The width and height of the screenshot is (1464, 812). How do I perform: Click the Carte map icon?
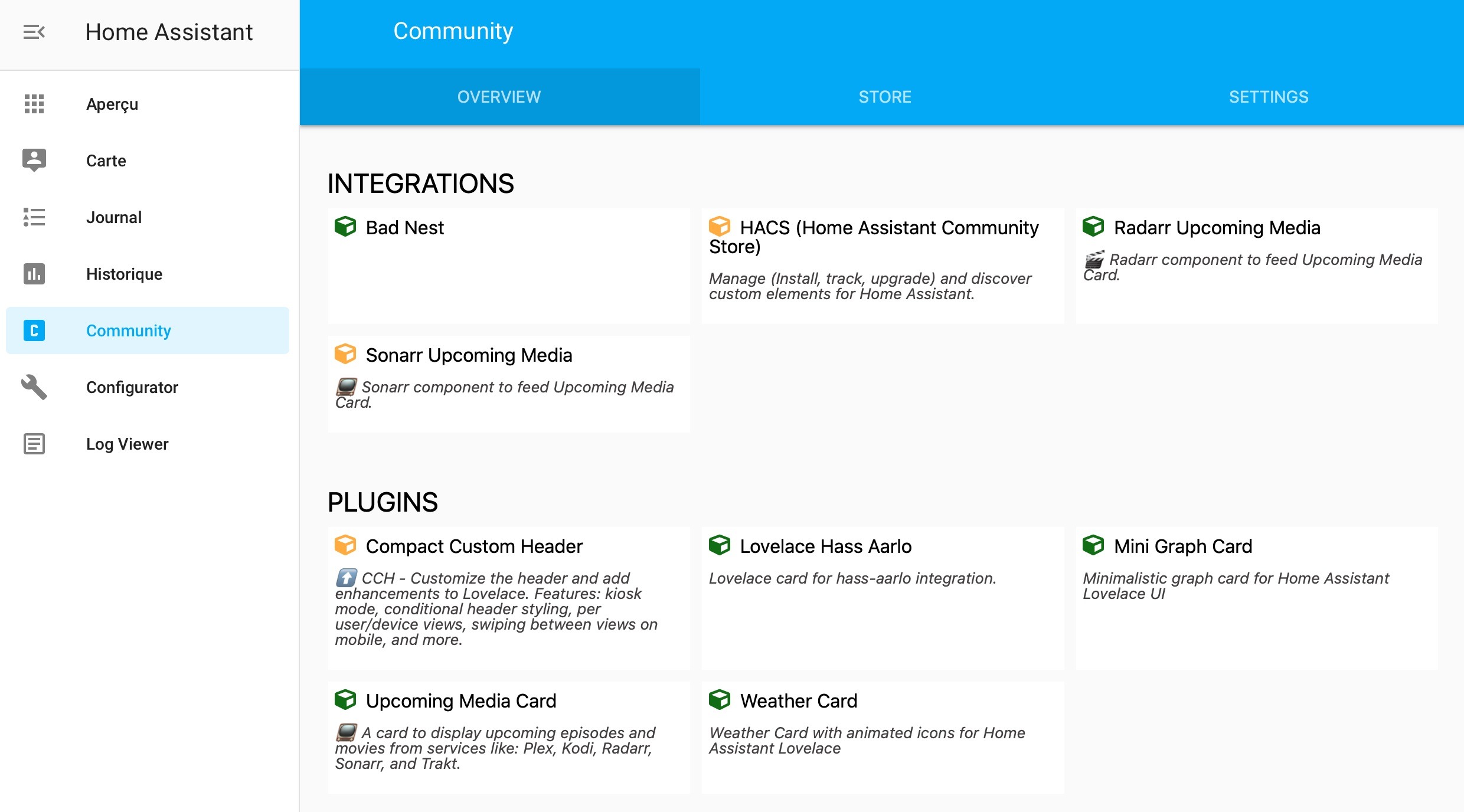(34, 160)
